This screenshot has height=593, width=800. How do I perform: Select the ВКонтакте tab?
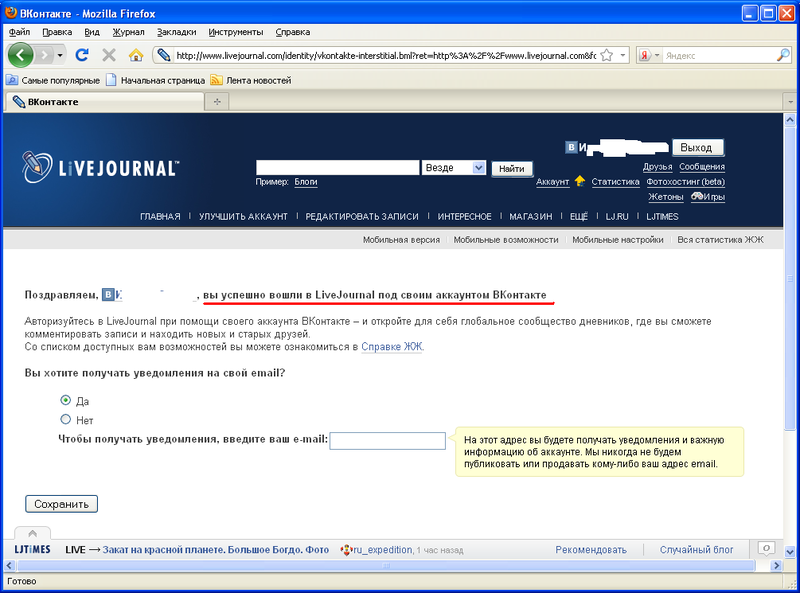click(x=105, y=102)
